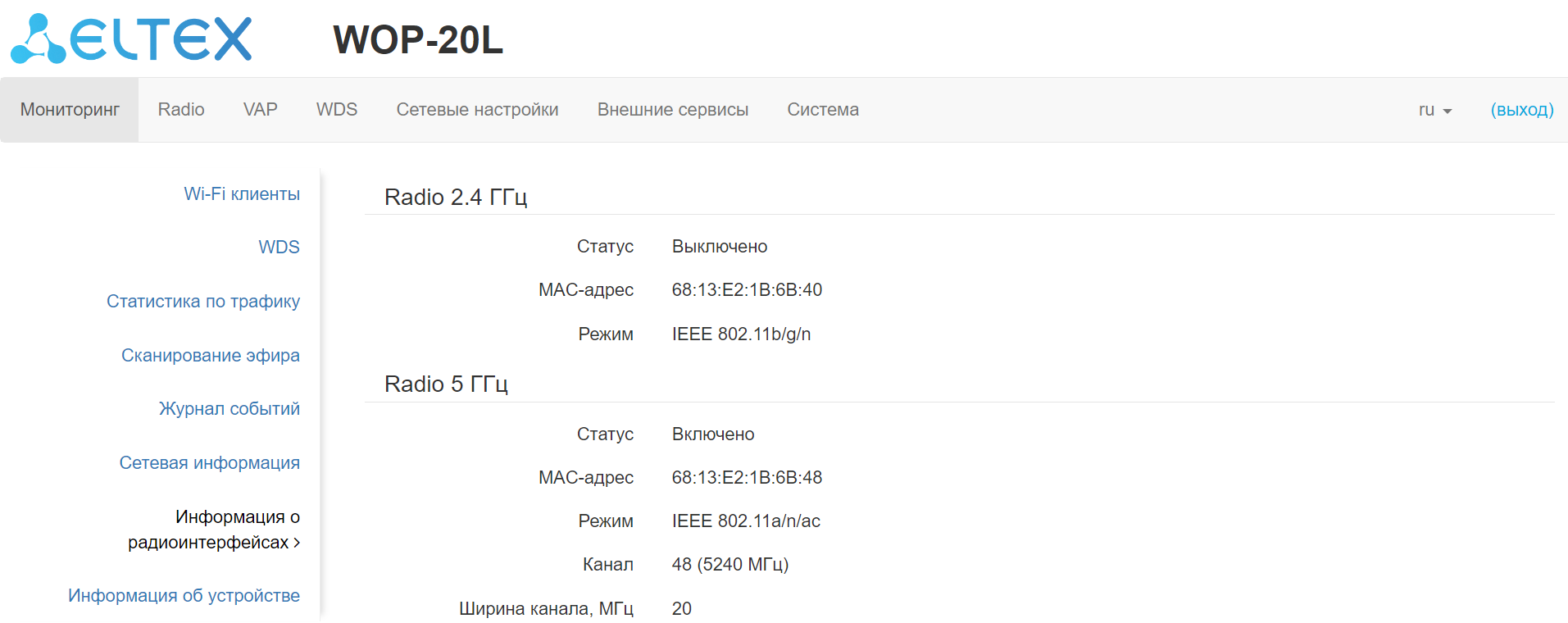1568x623 pixels.
Task: Open Информация об устройстве
Action: click(x=184, y=596)
